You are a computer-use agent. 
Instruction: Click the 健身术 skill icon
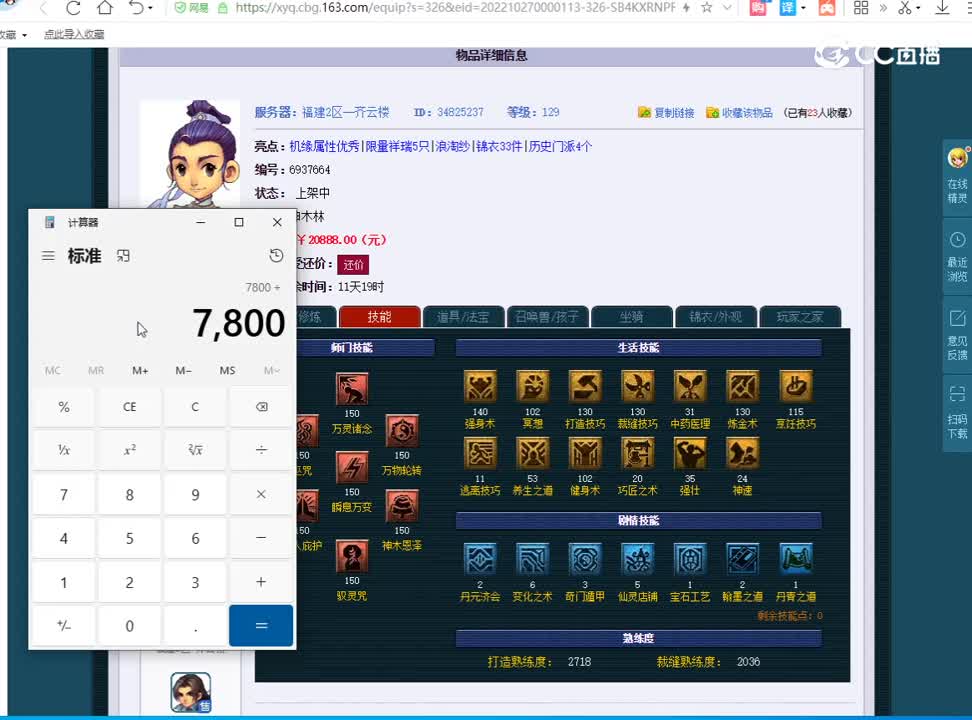(x=585, y=454)
